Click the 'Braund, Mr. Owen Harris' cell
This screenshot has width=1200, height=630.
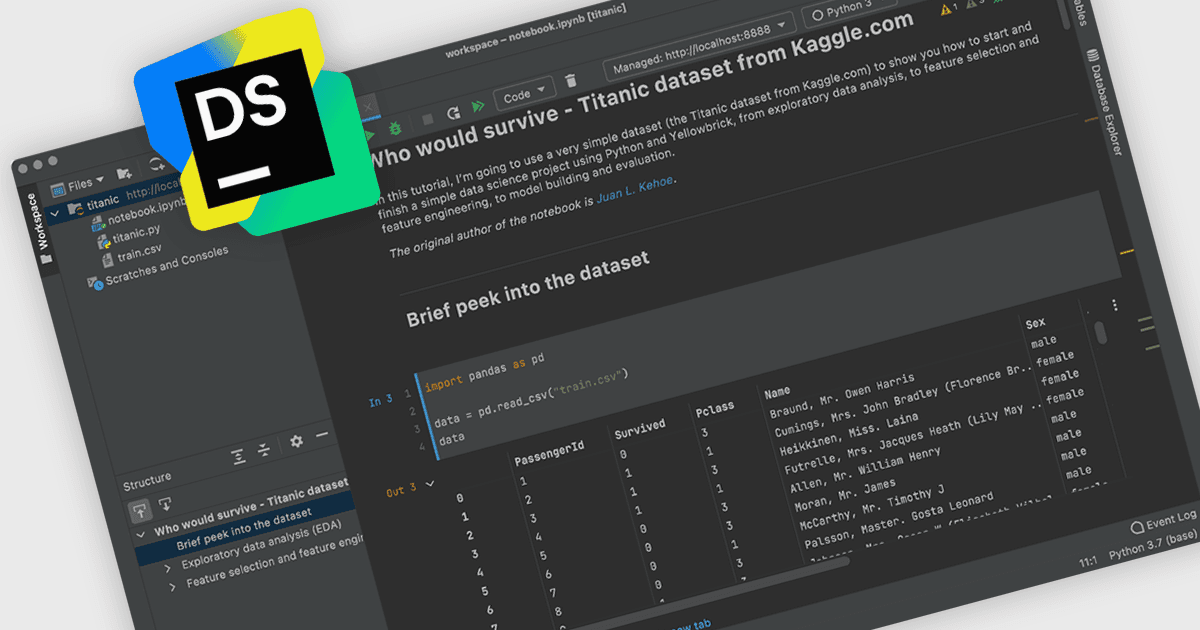point(841,394)
